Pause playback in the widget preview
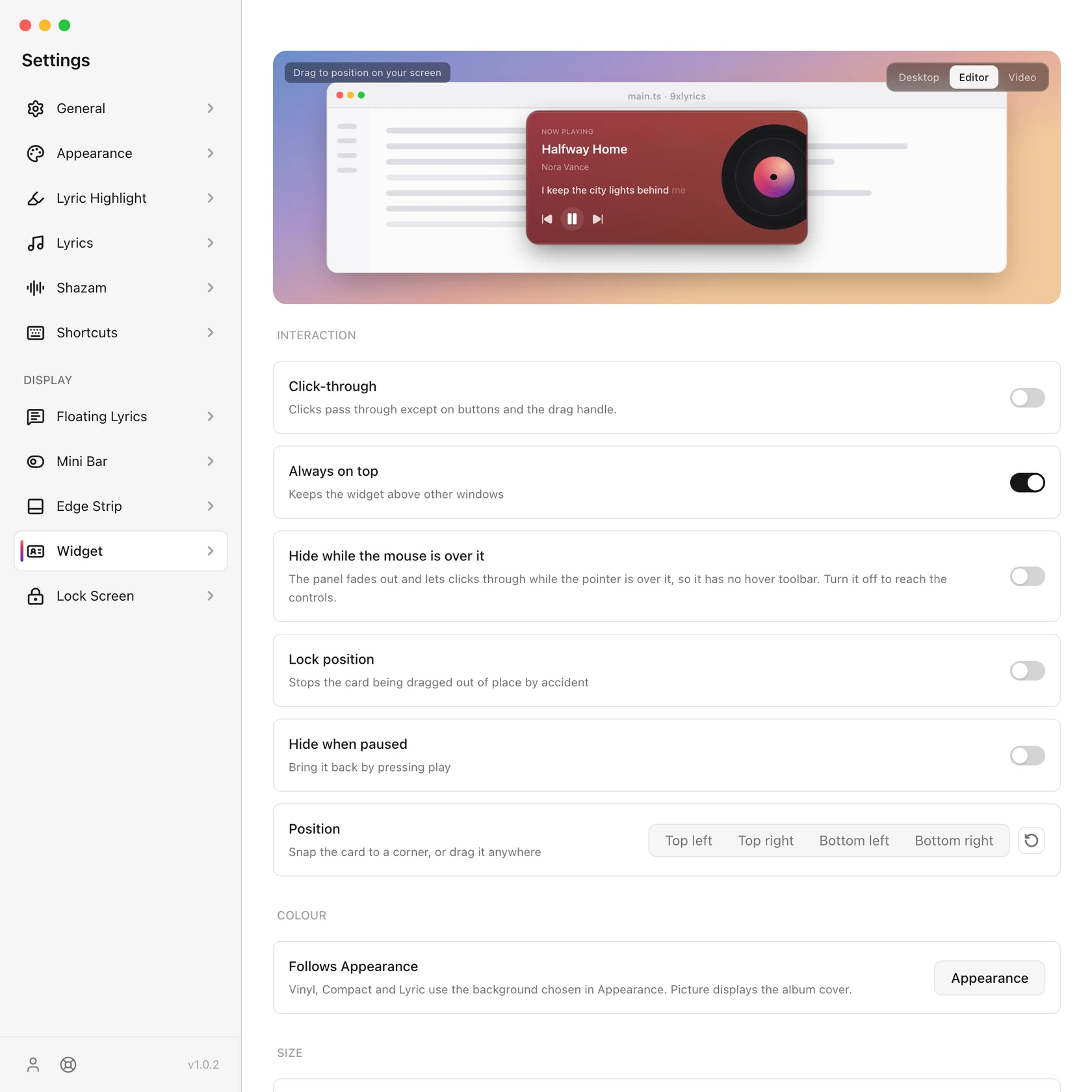Viewport: 1092px width, 1092px height. pos(572,219)
